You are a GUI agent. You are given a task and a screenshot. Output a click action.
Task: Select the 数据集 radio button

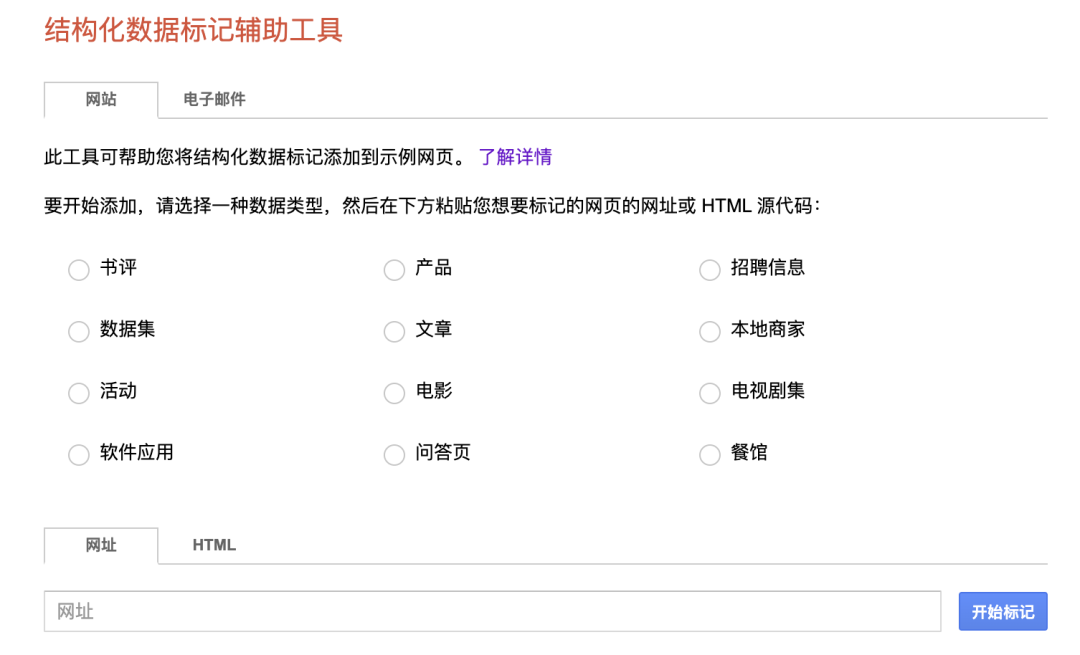click(x=79, y=332)
